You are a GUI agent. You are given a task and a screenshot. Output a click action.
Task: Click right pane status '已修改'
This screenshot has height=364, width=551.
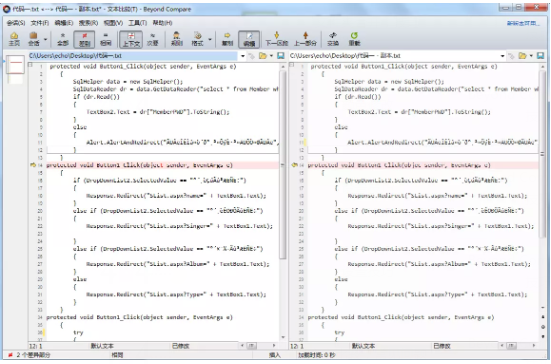[x=442, y=346]
